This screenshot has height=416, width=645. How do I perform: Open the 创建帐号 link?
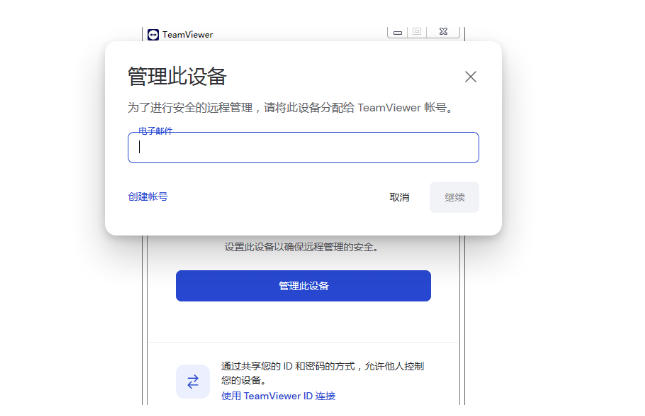[148, 197]
